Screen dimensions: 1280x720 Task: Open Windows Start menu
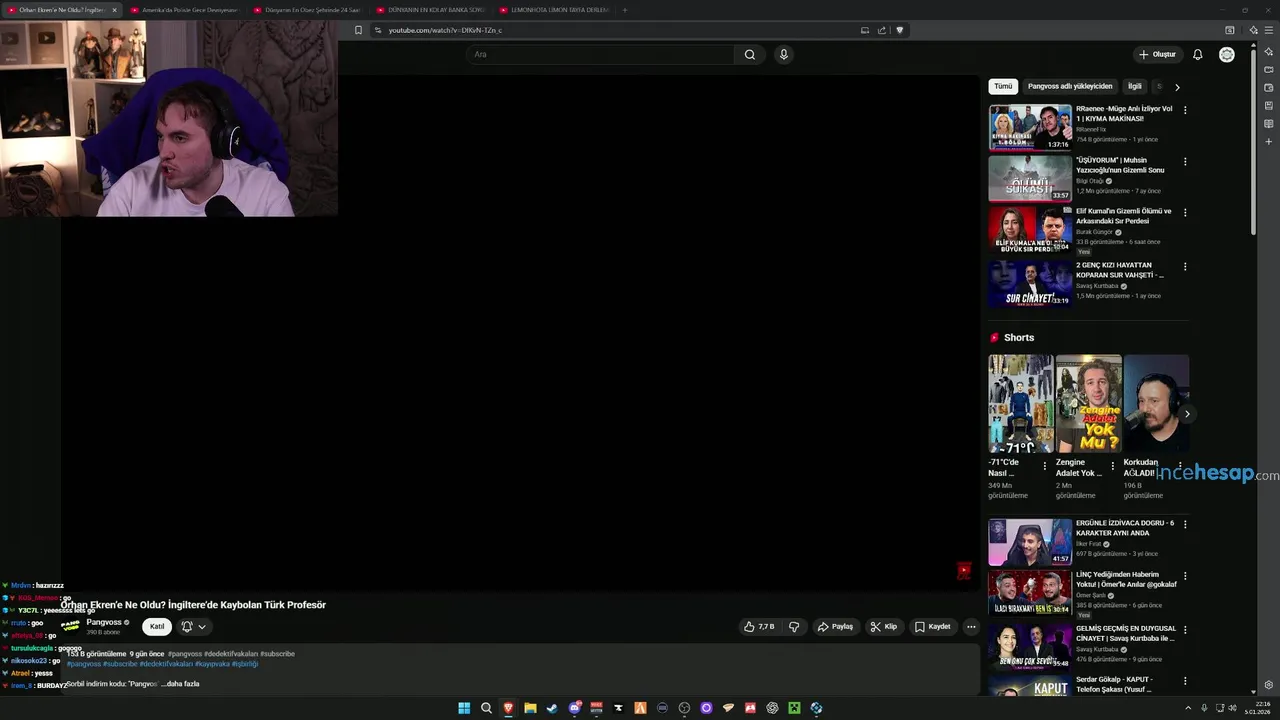point(464,708)
